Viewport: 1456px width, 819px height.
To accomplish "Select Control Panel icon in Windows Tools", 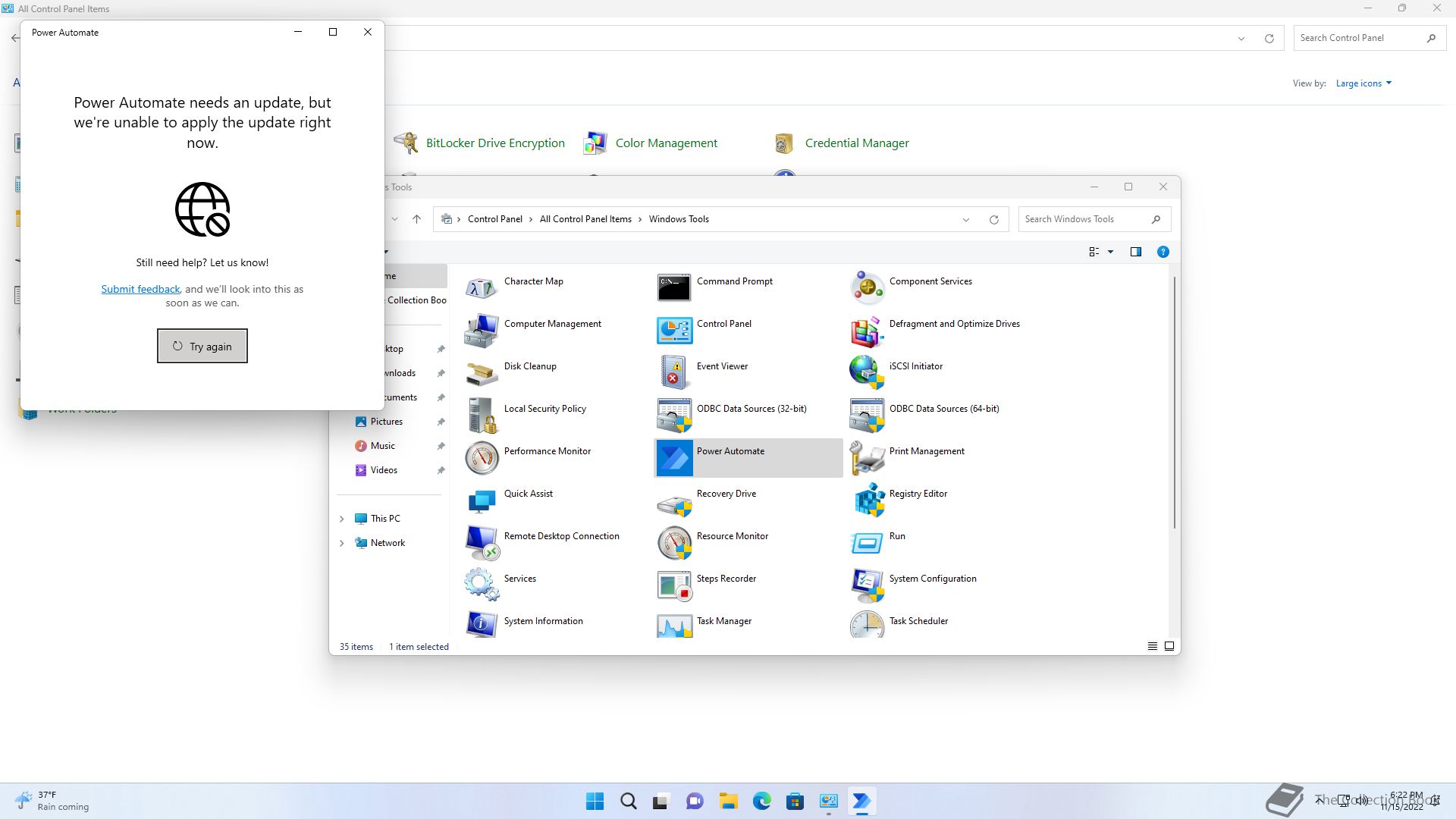I will coord(674,331).
